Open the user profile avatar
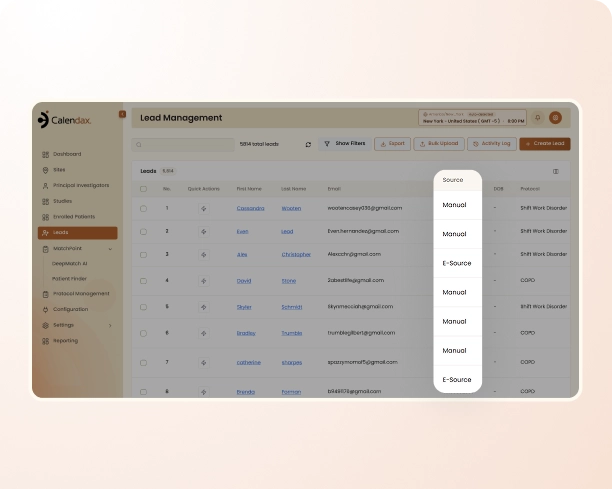This screenshot has height=489, width=612. 555,117
